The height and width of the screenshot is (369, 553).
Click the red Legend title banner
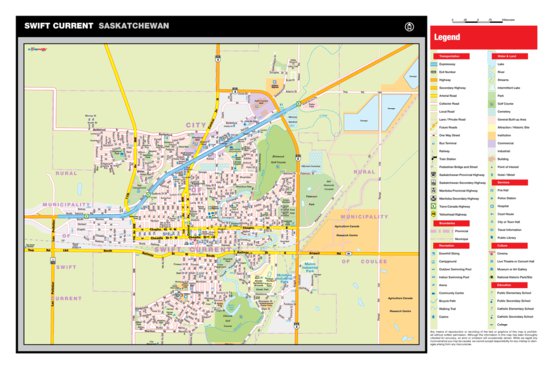click(x=484, y=37)
